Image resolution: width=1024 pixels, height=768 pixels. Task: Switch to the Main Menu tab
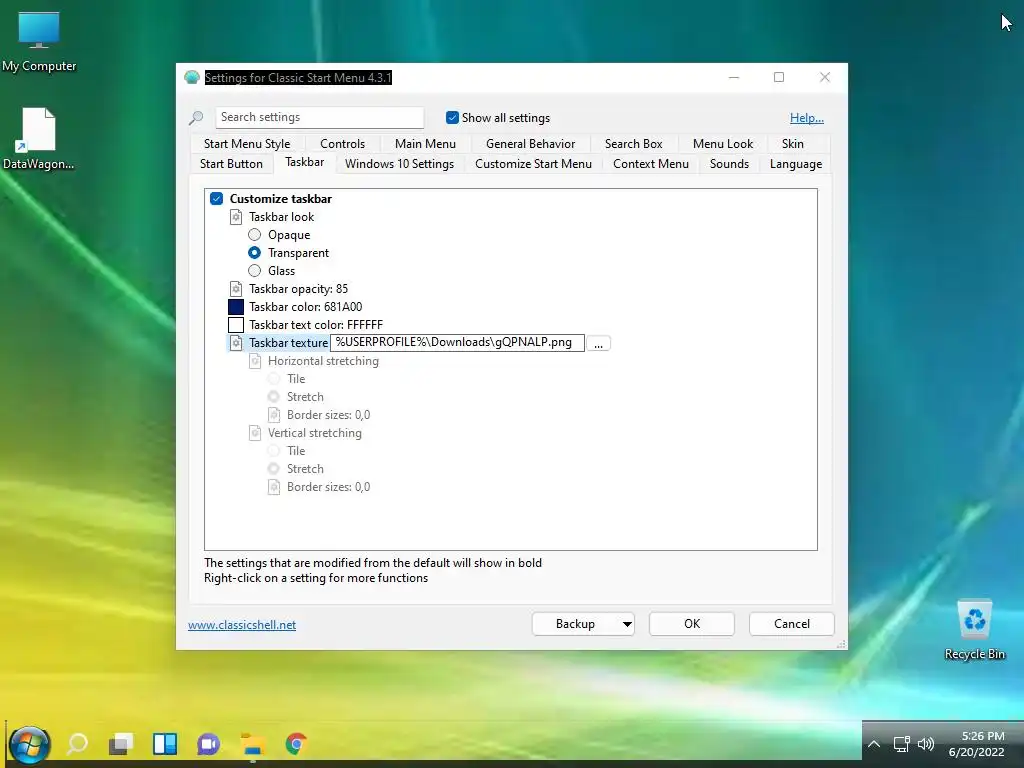click(x=425, y=144)
